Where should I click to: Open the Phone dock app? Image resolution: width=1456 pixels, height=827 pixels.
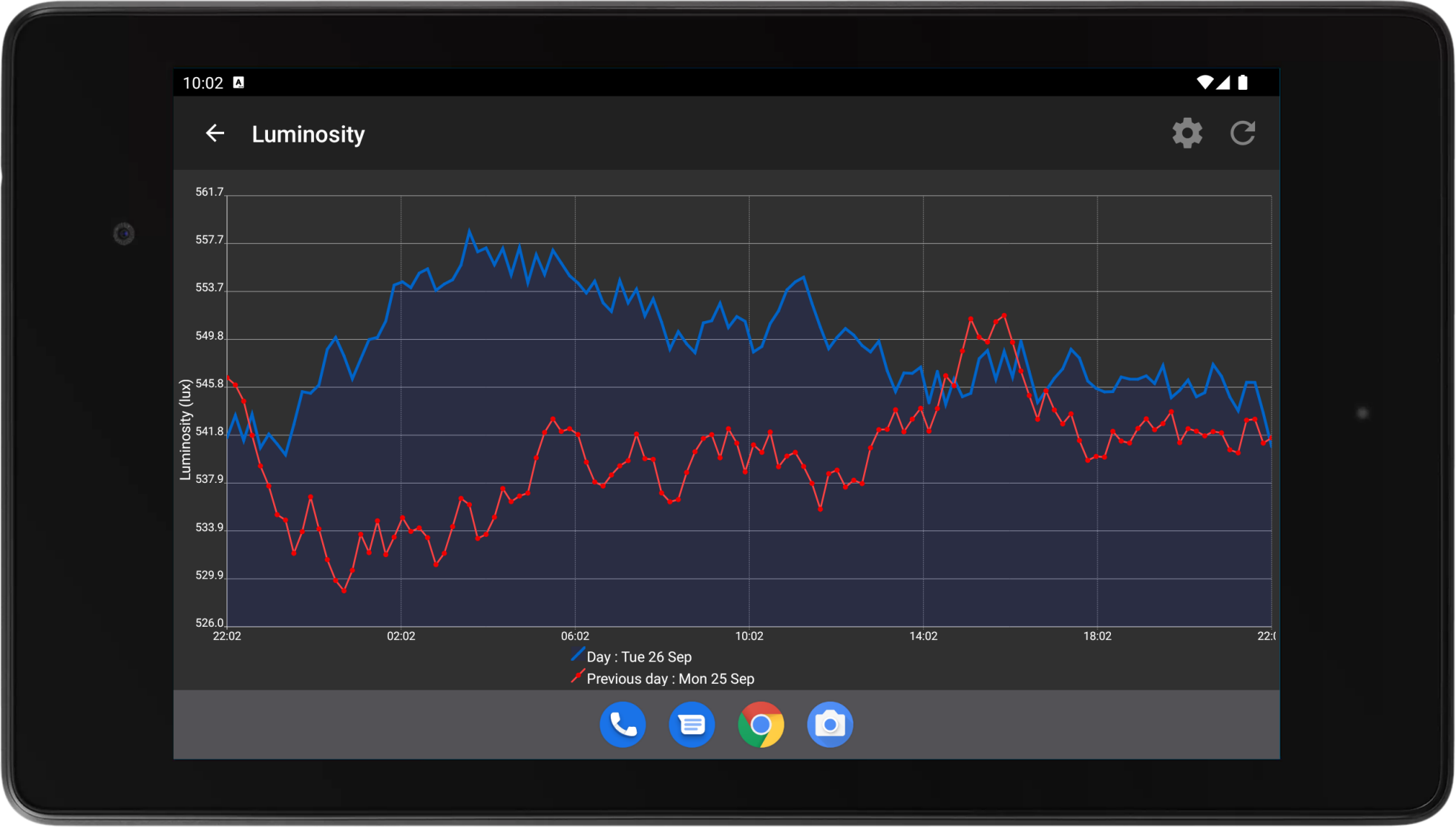(x=623, y=724)
